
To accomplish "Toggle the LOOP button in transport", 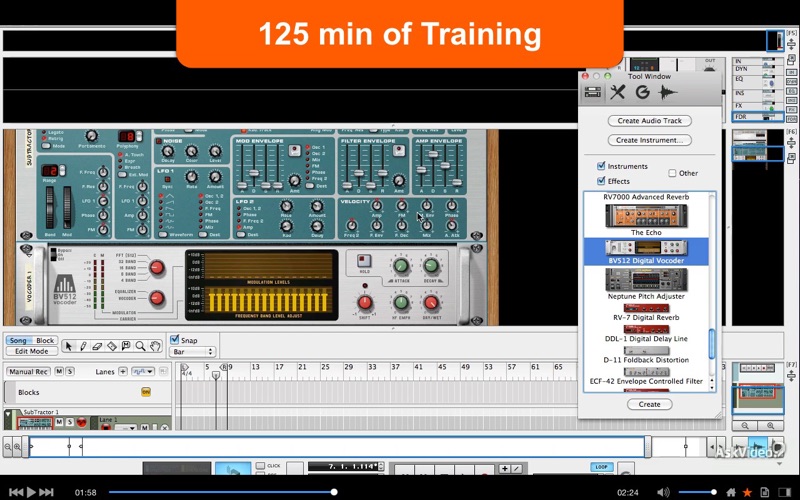I will [602, 467].
